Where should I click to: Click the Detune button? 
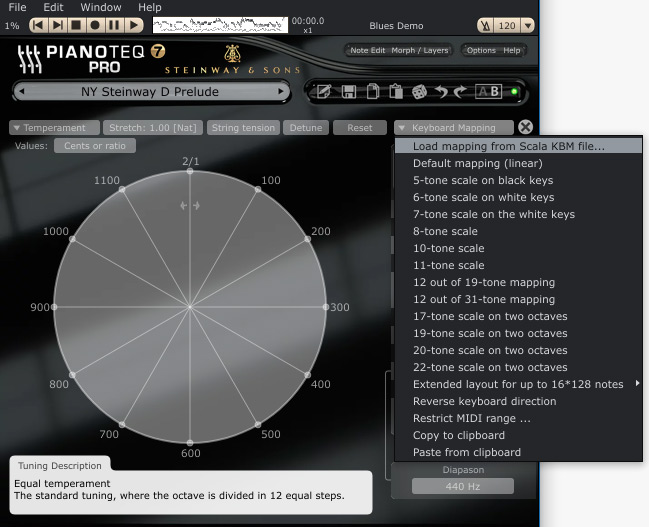[306, 128]
